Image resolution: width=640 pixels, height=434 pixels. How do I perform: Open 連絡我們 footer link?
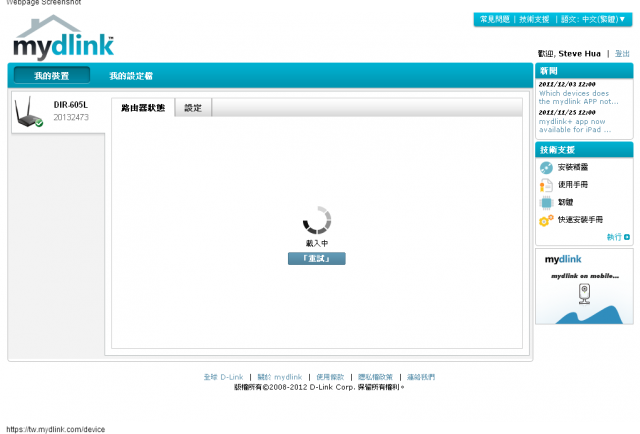click(x=421, y=377)
